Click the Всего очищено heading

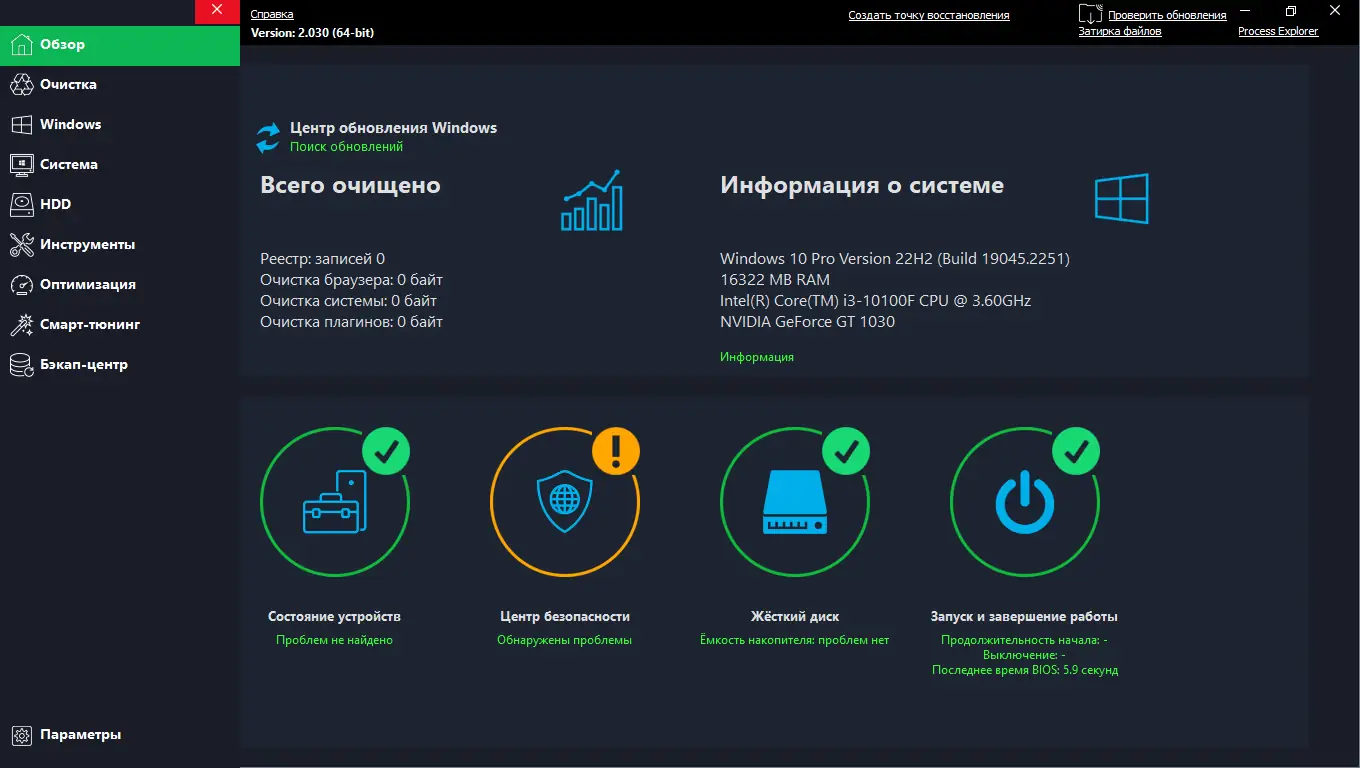click(350, 185)
